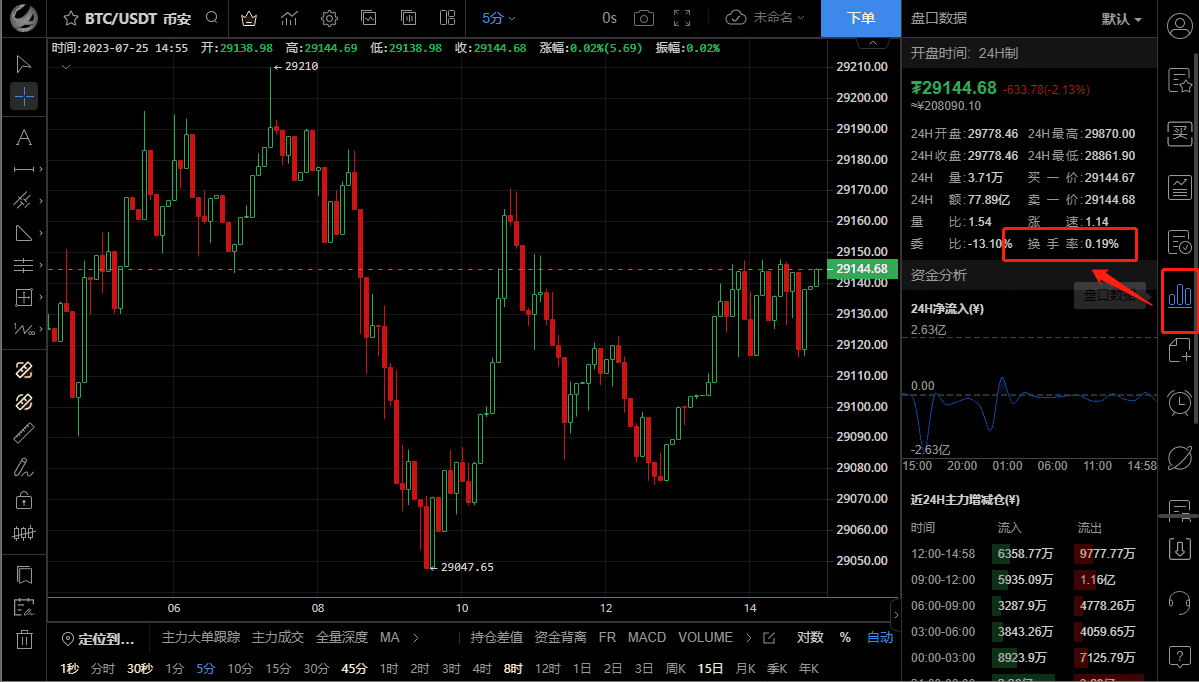Switch to 年K timeframe
The height and width of the screenshot is (682, 1199).
(x=808, y=669)
